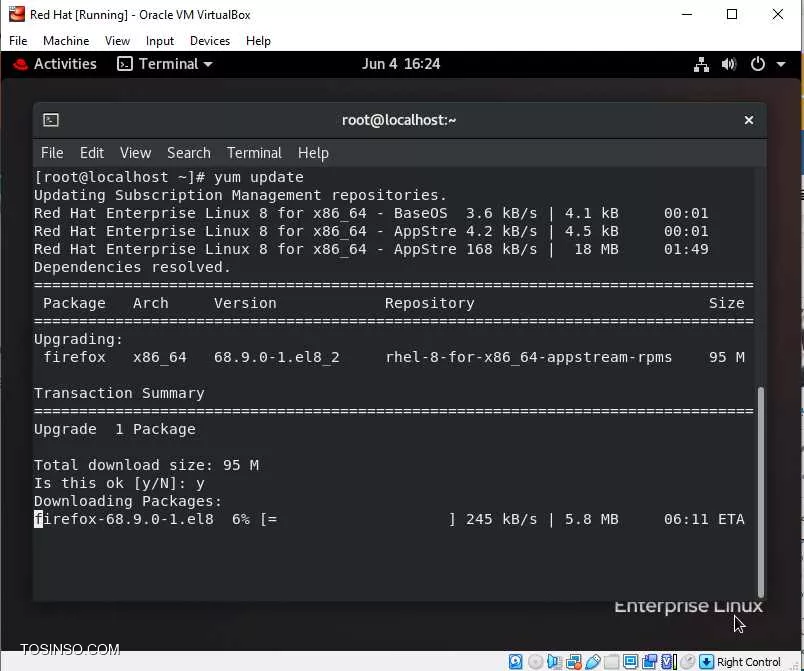The image size is (804, 671).
Task: Click the GNOME network connection icon
Action: click(701, 64)
